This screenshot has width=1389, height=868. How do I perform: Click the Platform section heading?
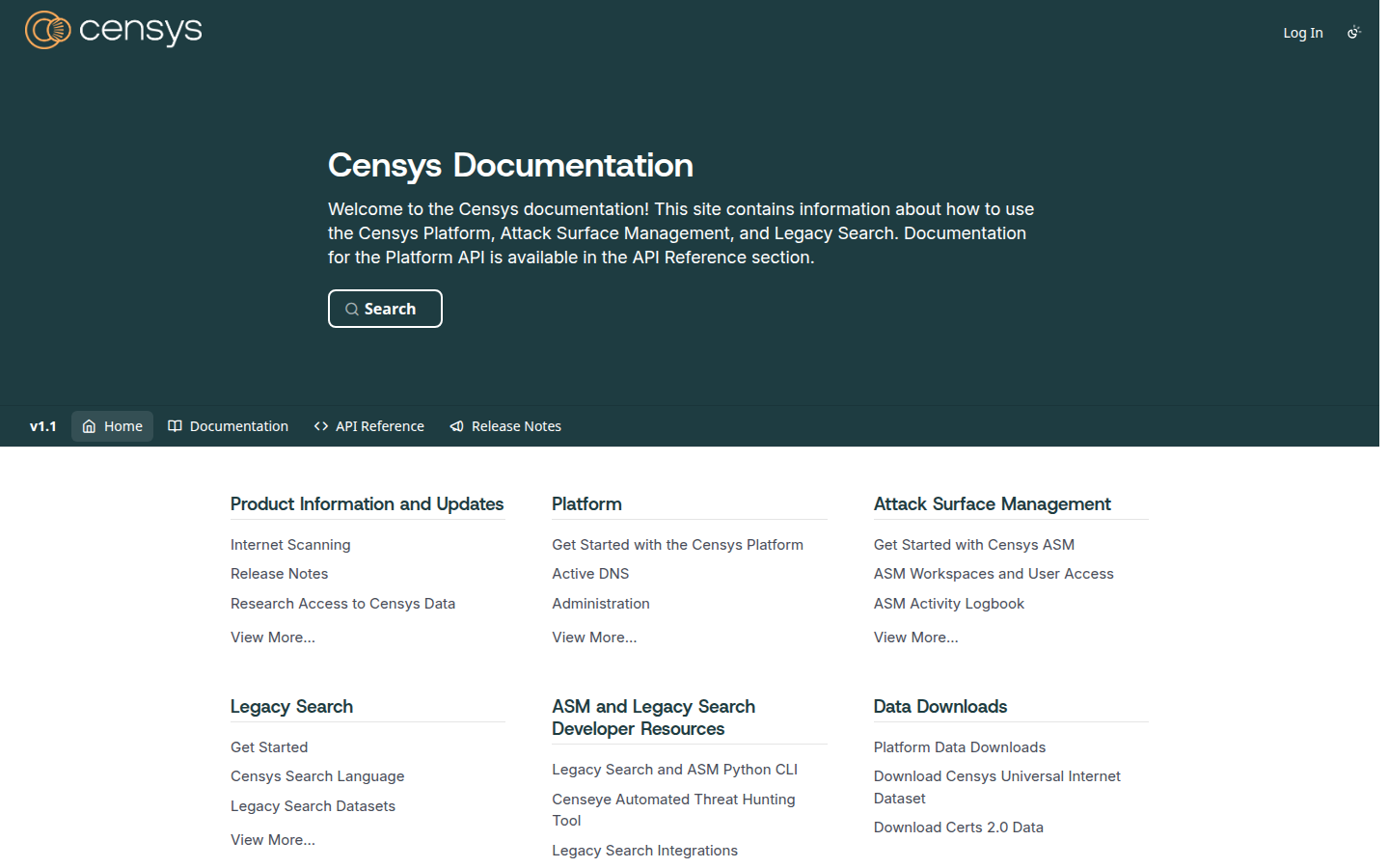coord(586,504)
